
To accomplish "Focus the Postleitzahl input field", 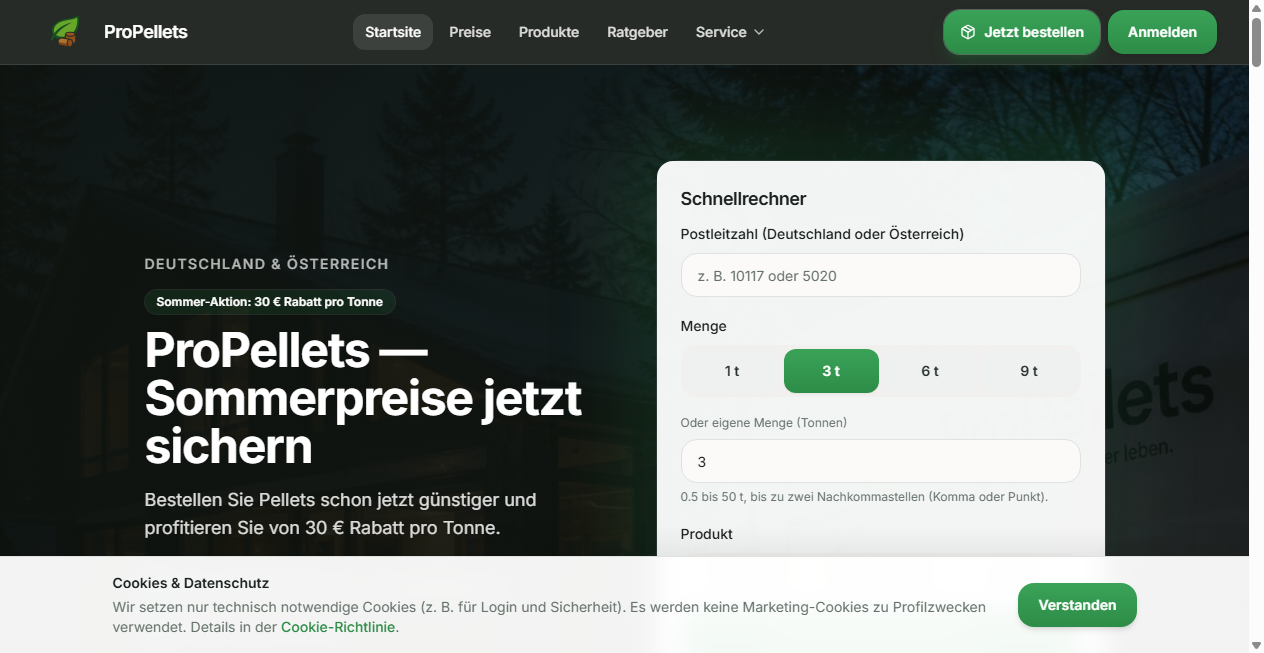I will (880, 275).
